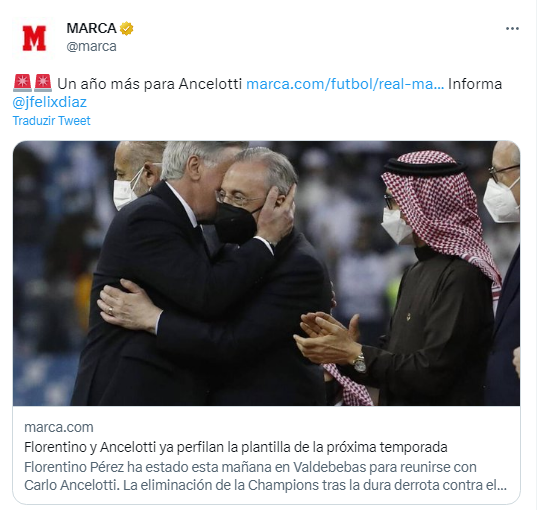Open the @marca handle profile
The width and height of the screenshot is (550, 510).
tap(91, 46)
